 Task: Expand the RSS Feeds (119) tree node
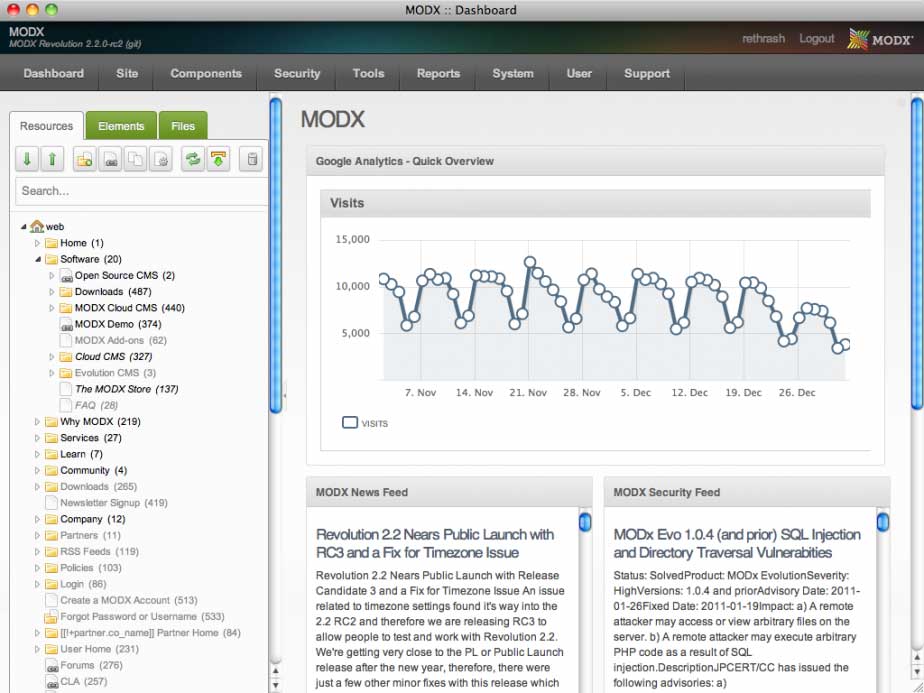(x=37, y=552)
